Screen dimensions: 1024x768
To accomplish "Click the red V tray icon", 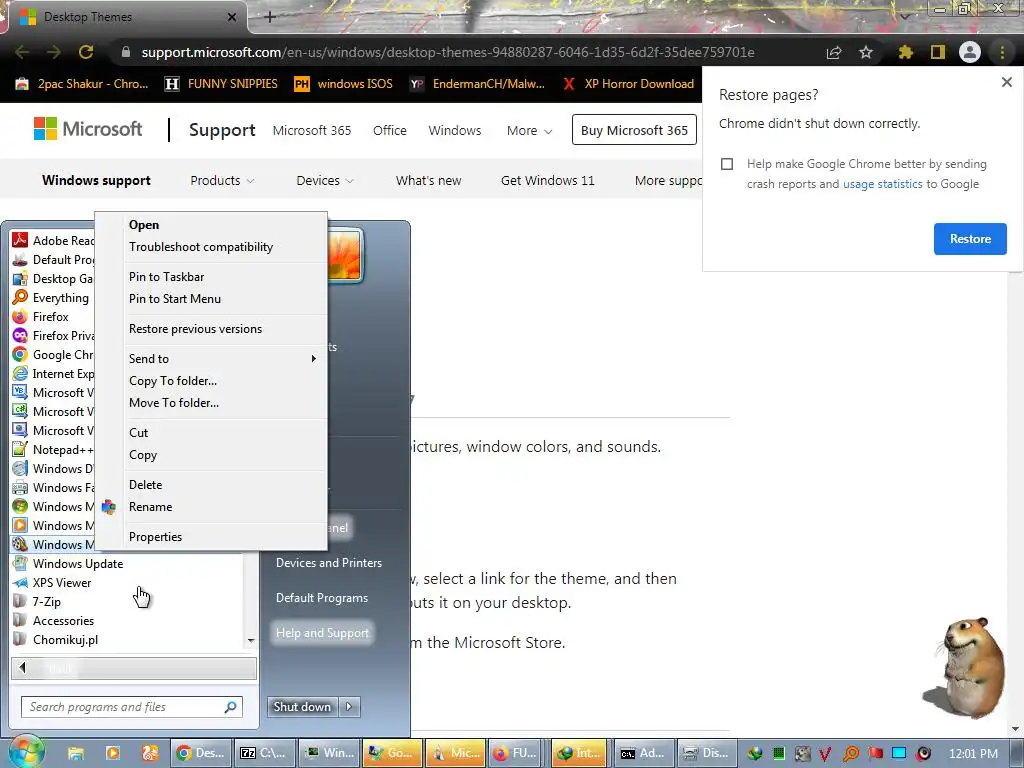I will [825, 754].
